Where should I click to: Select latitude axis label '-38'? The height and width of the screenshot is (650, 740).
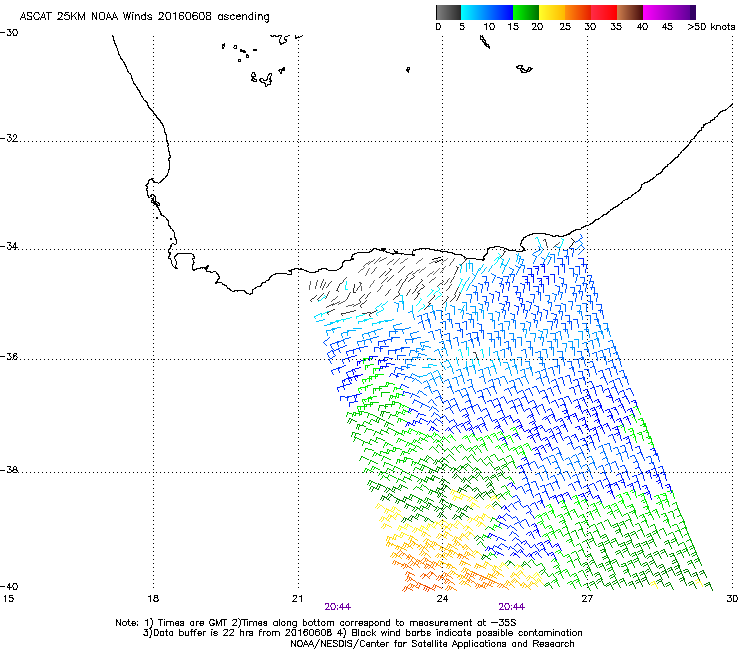pos(9,470)
